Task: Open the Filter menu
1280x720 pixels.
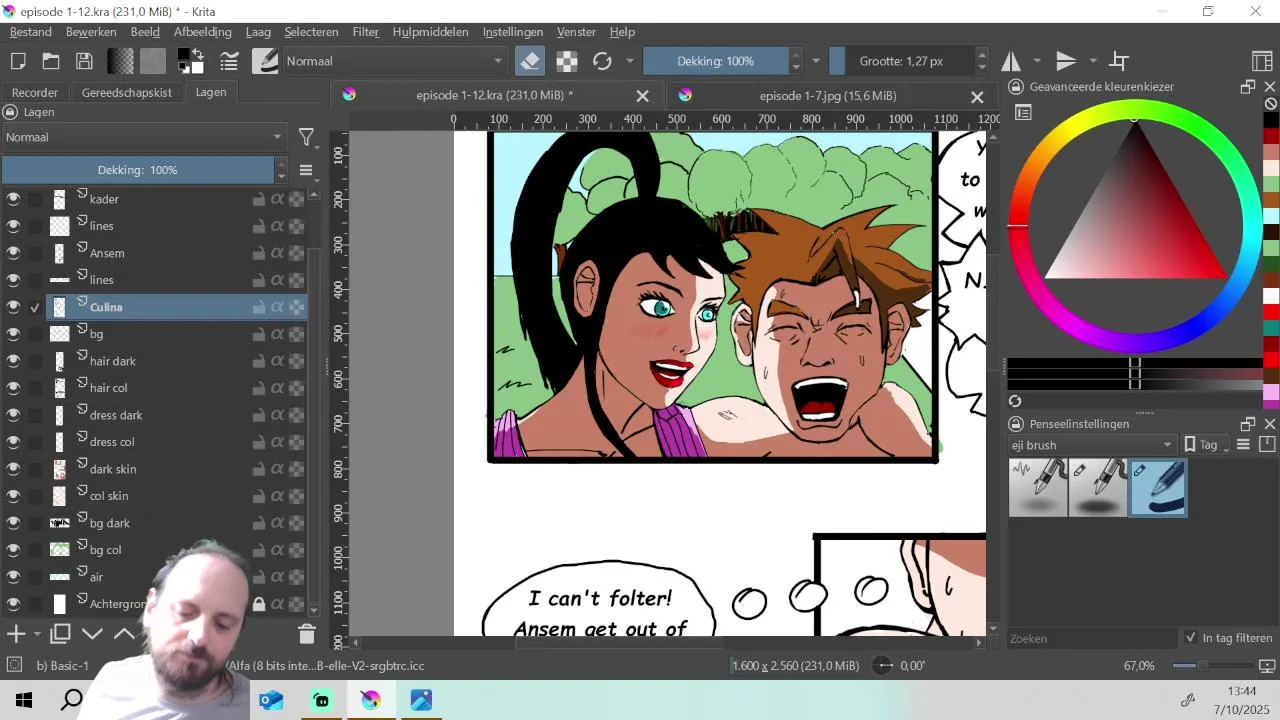Action: pos(366,32)
